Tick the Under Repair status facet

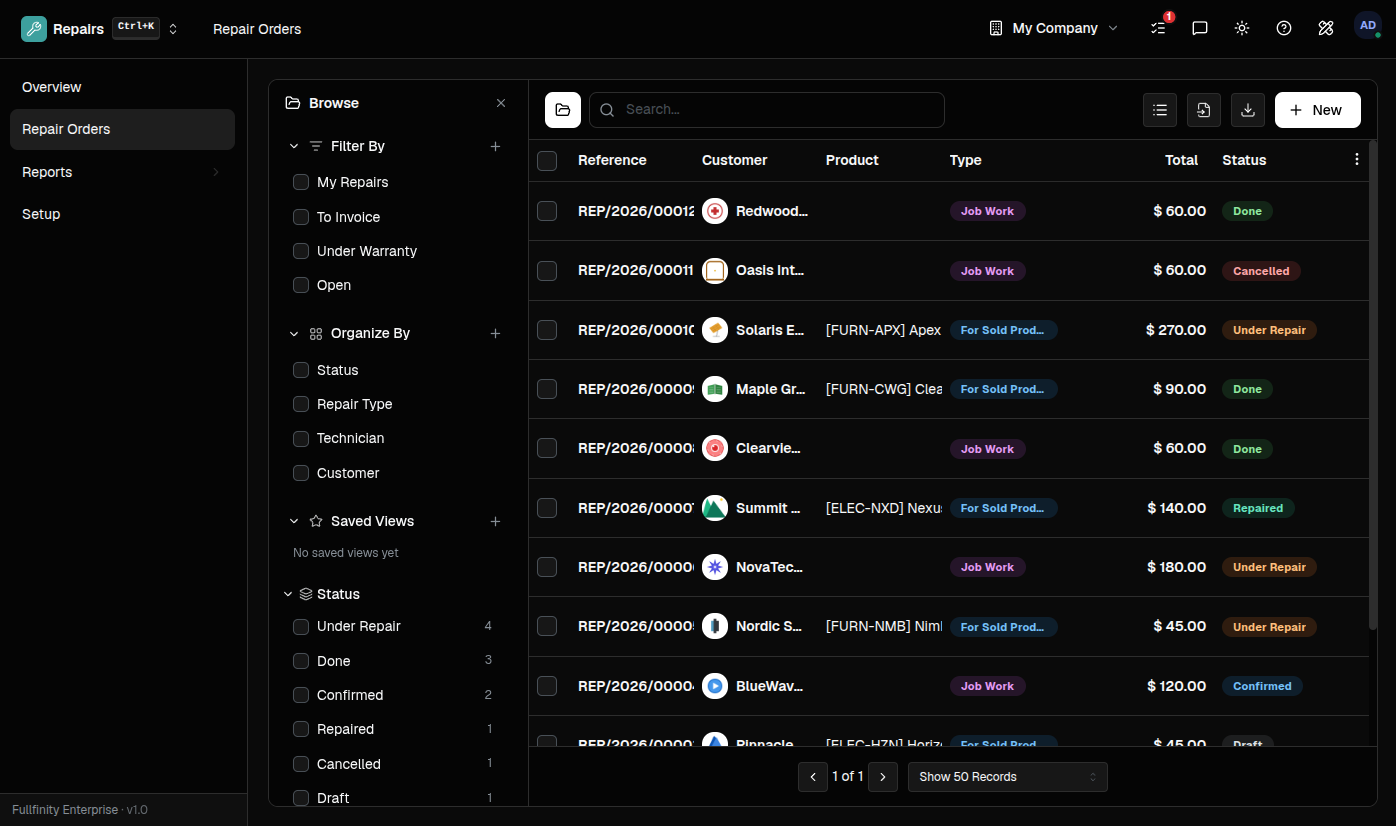(x=301, y=627)
